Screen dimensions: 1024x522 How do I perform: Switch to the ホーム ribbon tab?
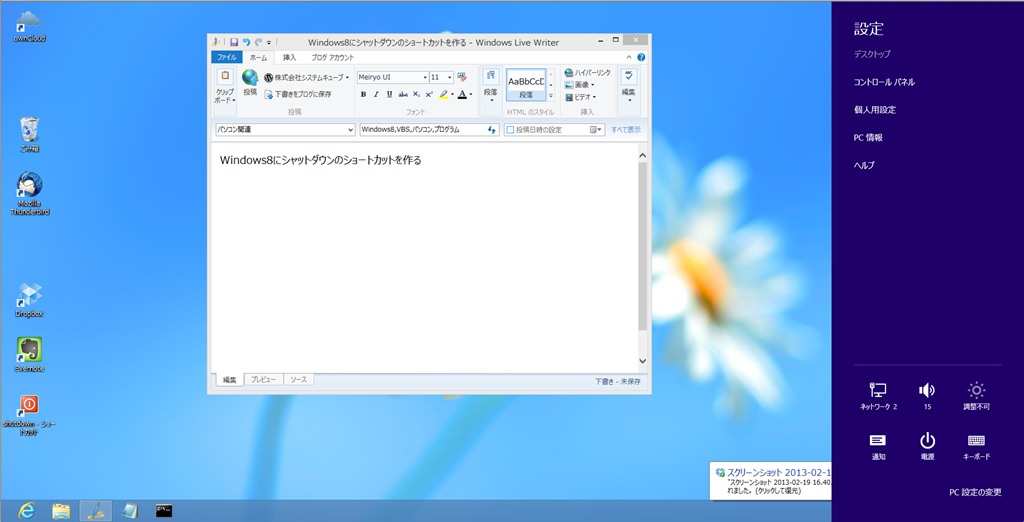[259, 57]
